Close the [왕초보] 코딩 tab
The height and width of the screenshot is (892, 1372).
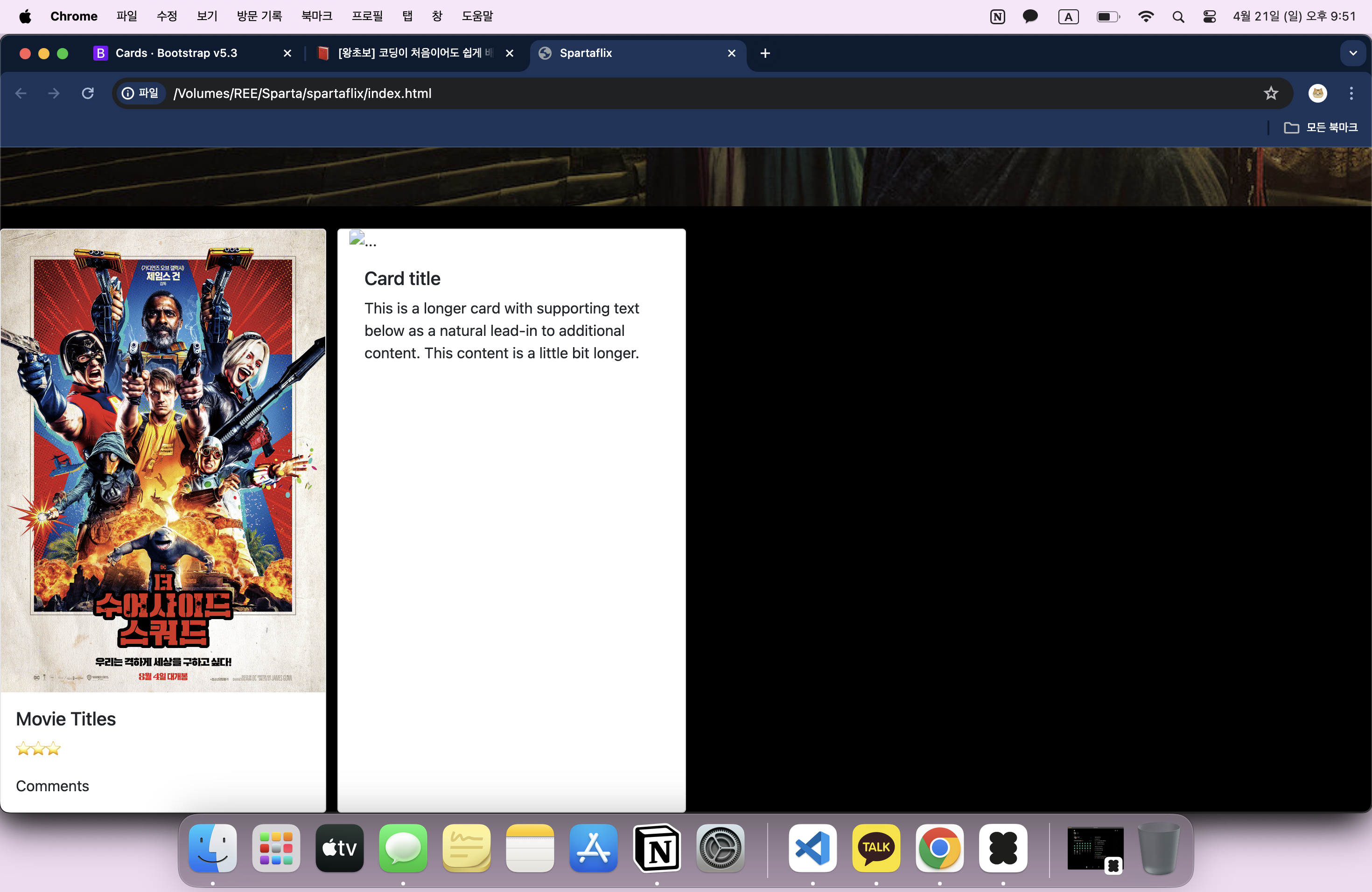point(510,54)
